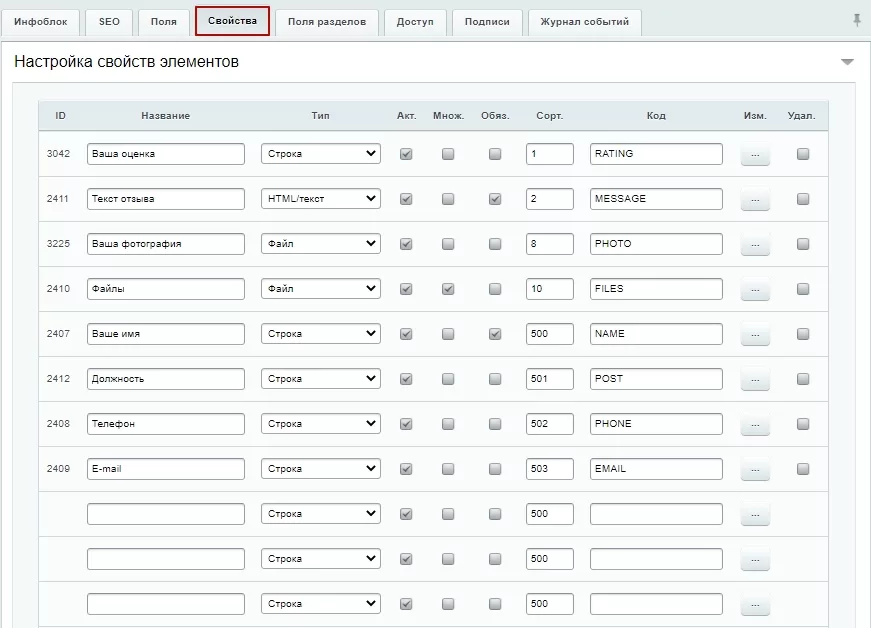This screenshot has width=871, height=628.
Task: Click the Название column header
Action: [166, 115]
